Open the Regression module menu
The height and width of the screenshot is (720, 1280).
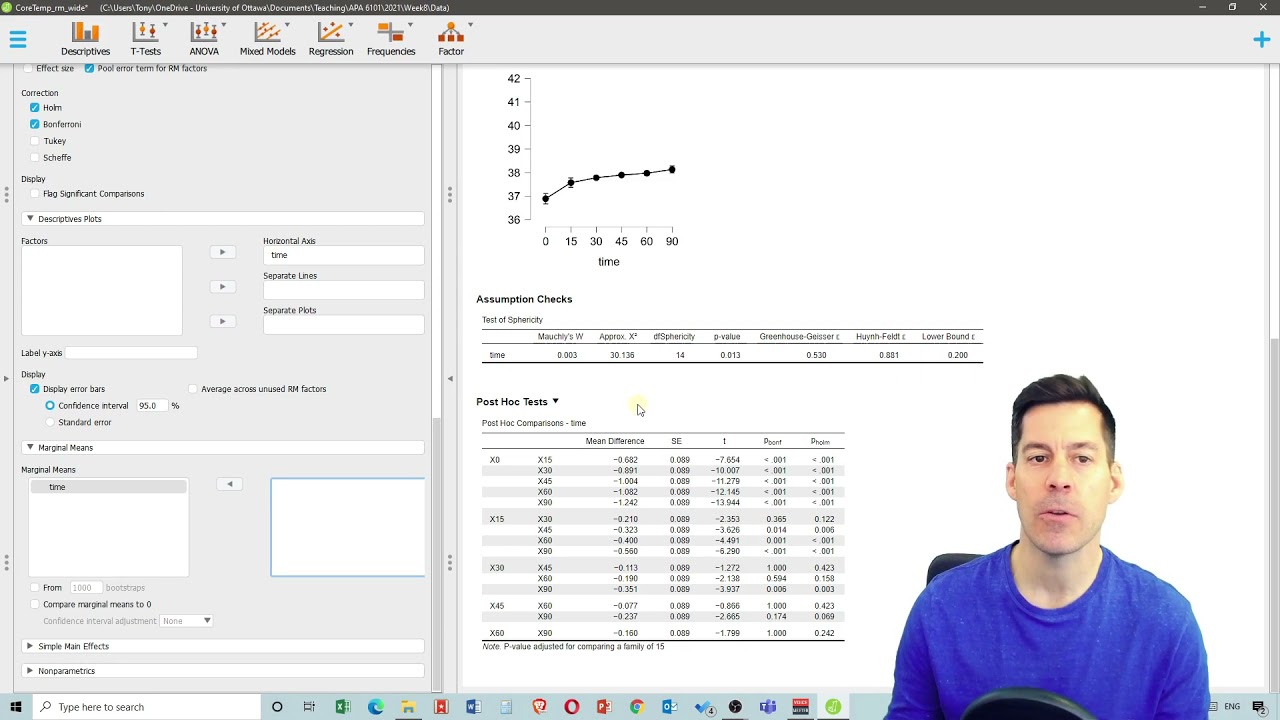331,39
